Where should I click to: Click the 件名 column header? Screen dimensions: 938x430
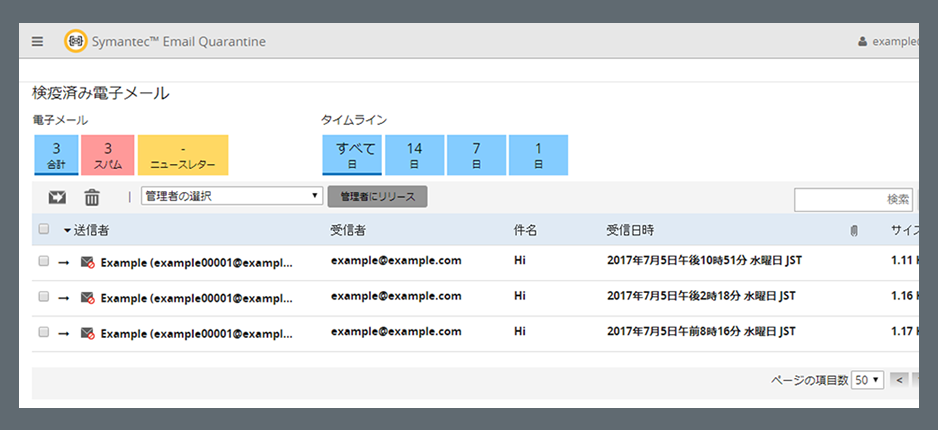525,230
